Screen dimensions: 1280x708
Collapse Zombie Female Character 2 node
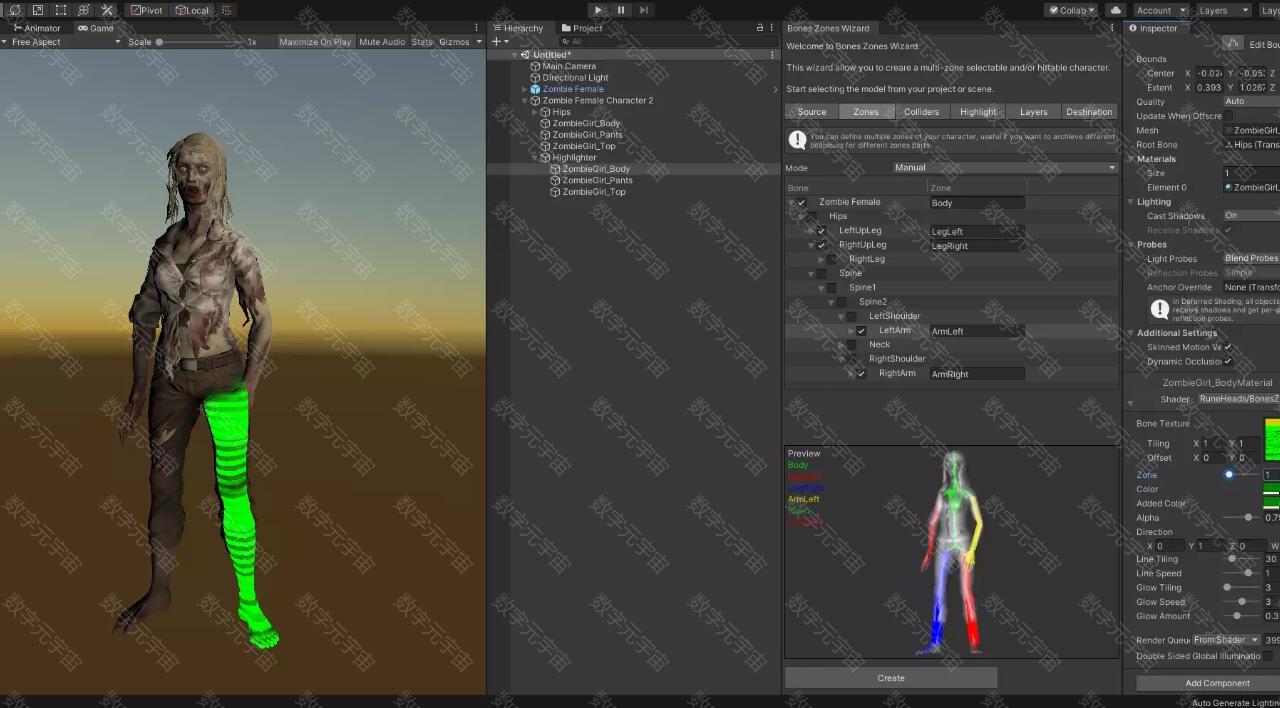(x=524, y=101)
